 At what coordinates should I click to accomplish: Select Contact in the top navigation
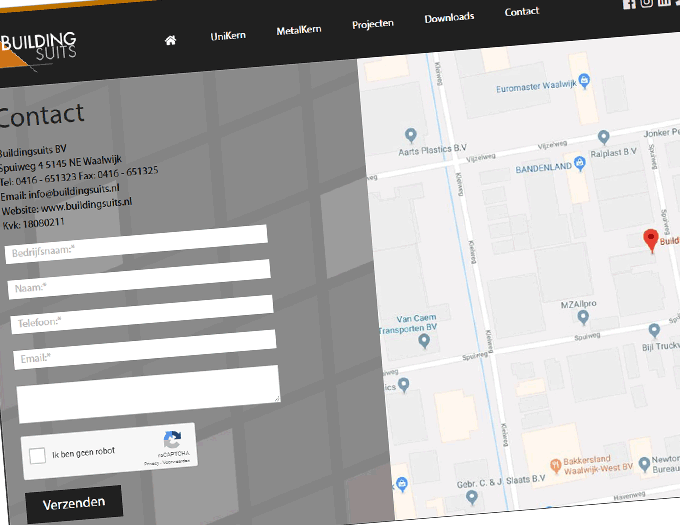(522, 12)
